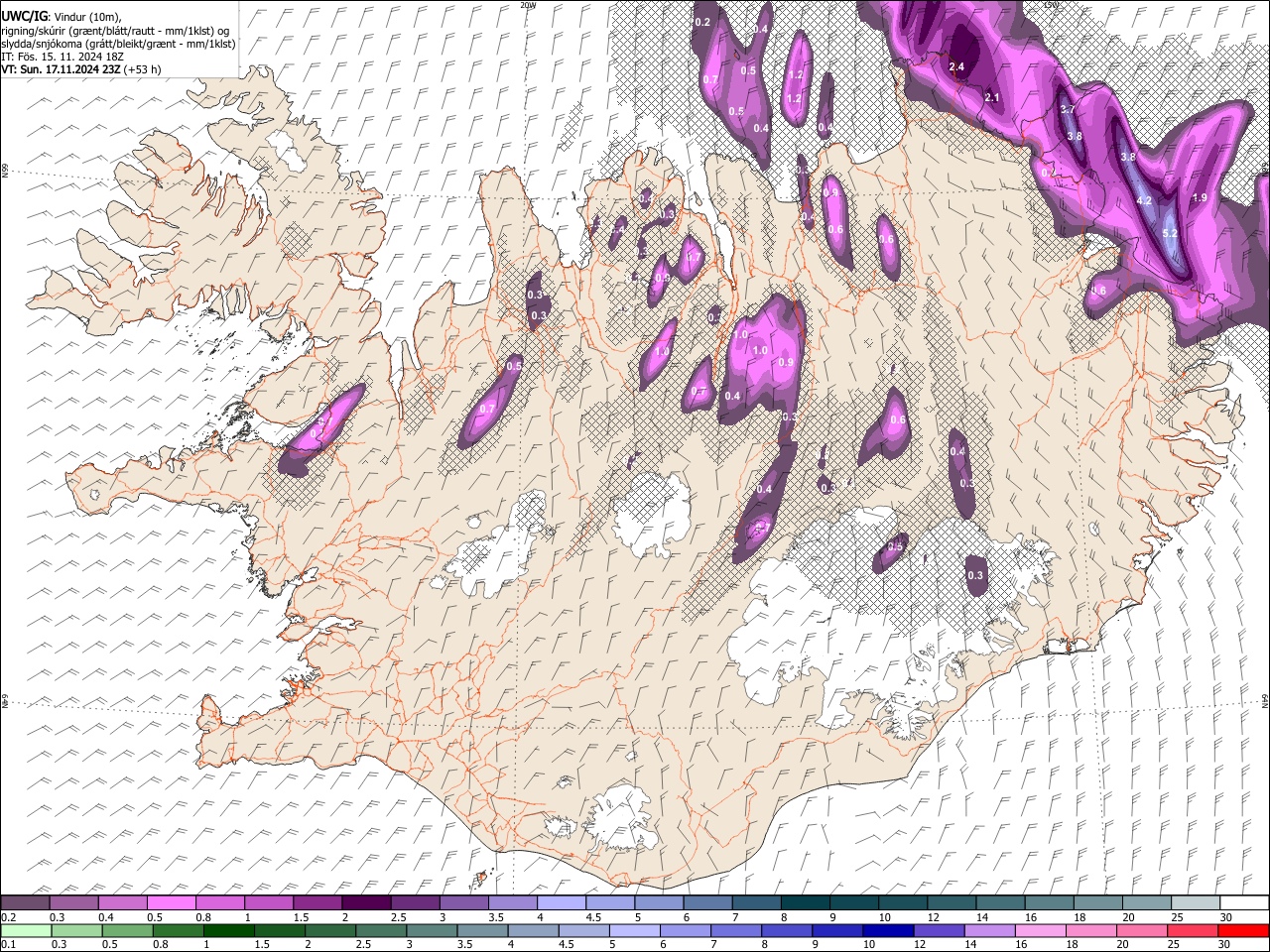Click the '15W' longitude label
Viewport: 1270px width, 952px height.
tap(1052, 5)
